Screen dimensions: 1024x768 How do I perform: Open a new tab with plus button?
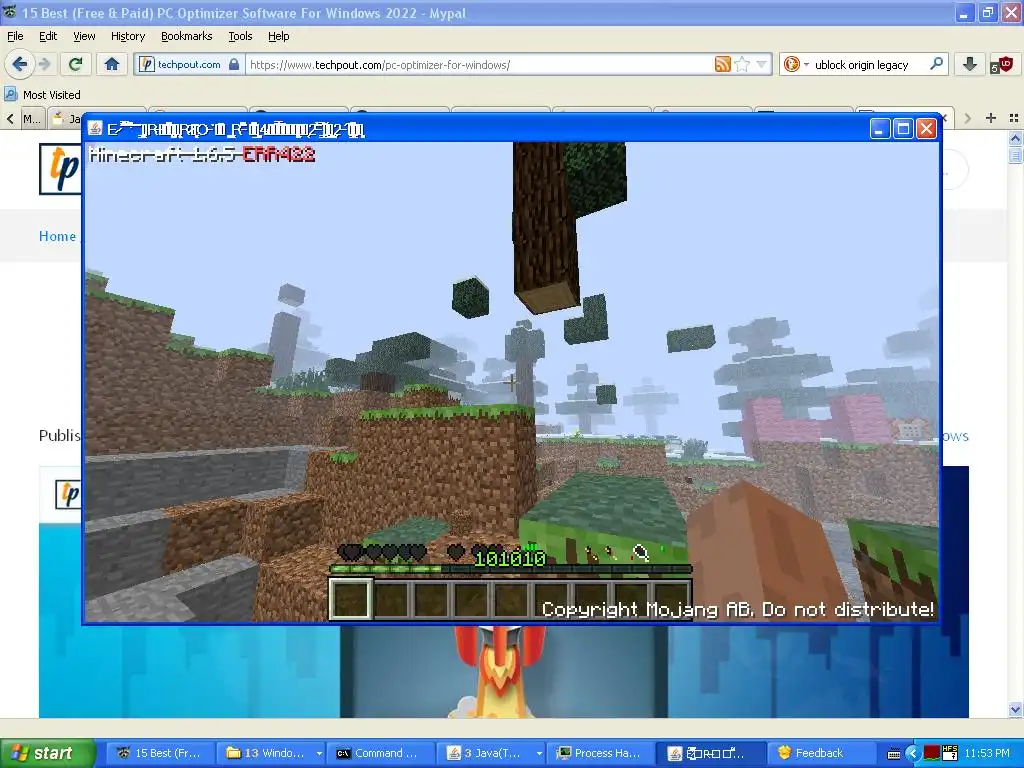point(991,118)
